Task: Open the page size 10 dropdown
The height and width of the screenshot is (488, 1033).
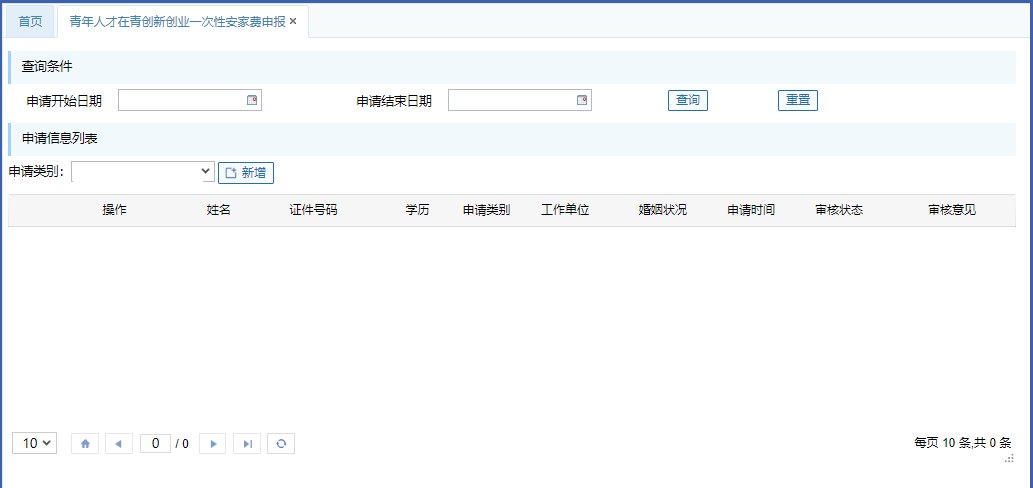Action: [34, 443]
